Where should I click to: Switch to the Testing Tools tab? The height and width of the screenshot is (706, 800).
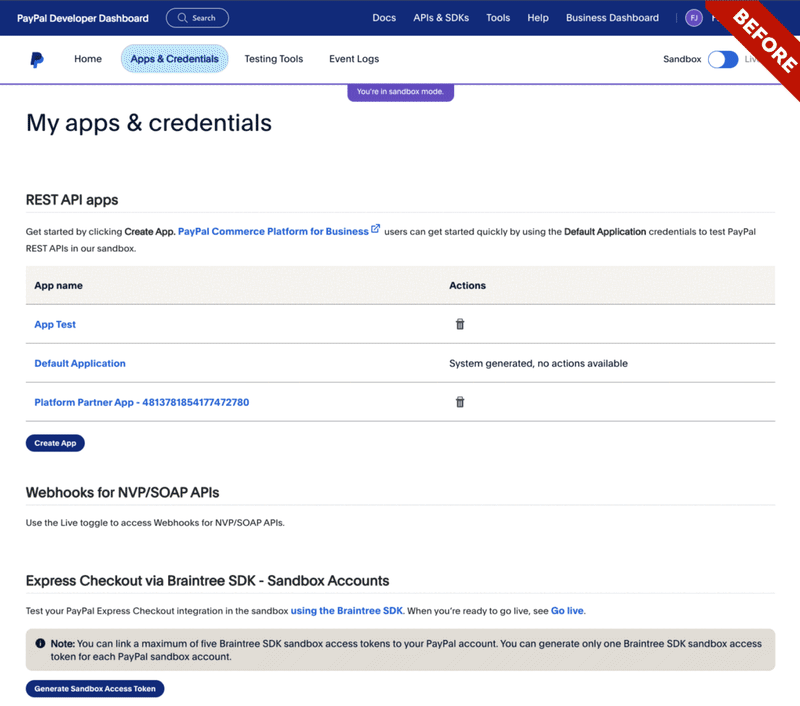click(x=273, y=59)
